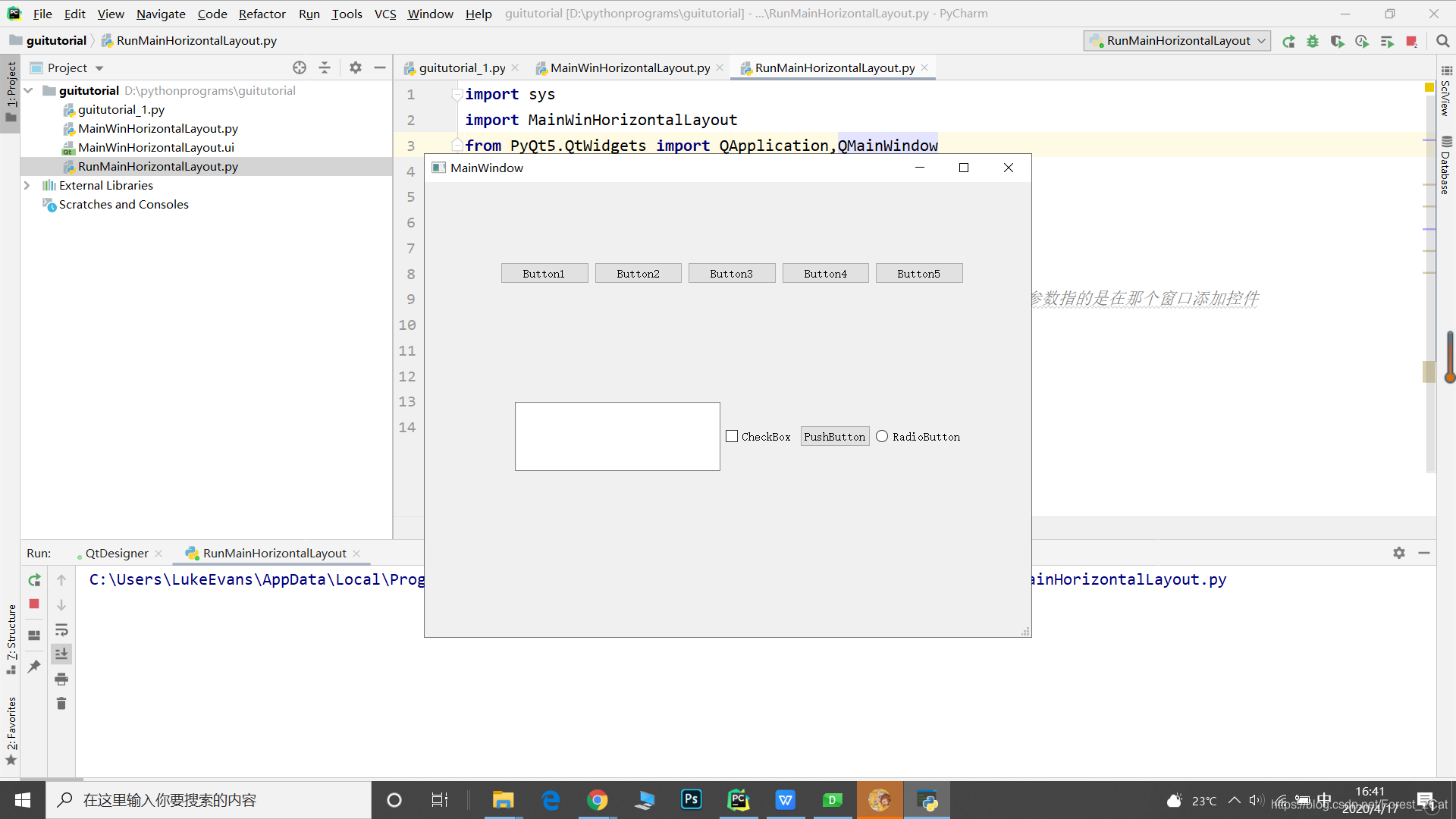
Task: Expand External Libraries tree node
Action: click(27, 186)
